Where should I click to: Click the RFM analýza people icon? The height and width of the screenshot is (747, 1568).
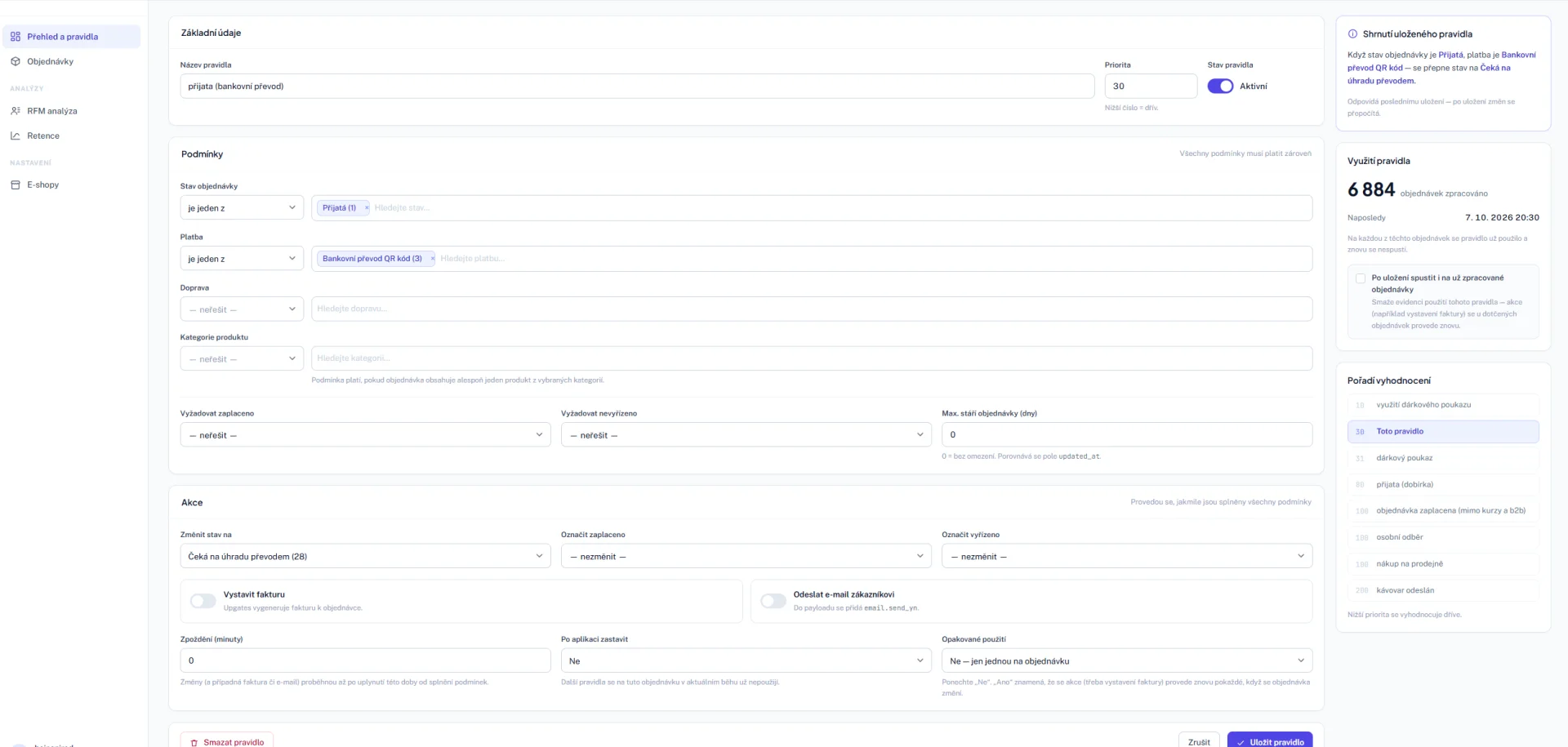tap(16, 111)
